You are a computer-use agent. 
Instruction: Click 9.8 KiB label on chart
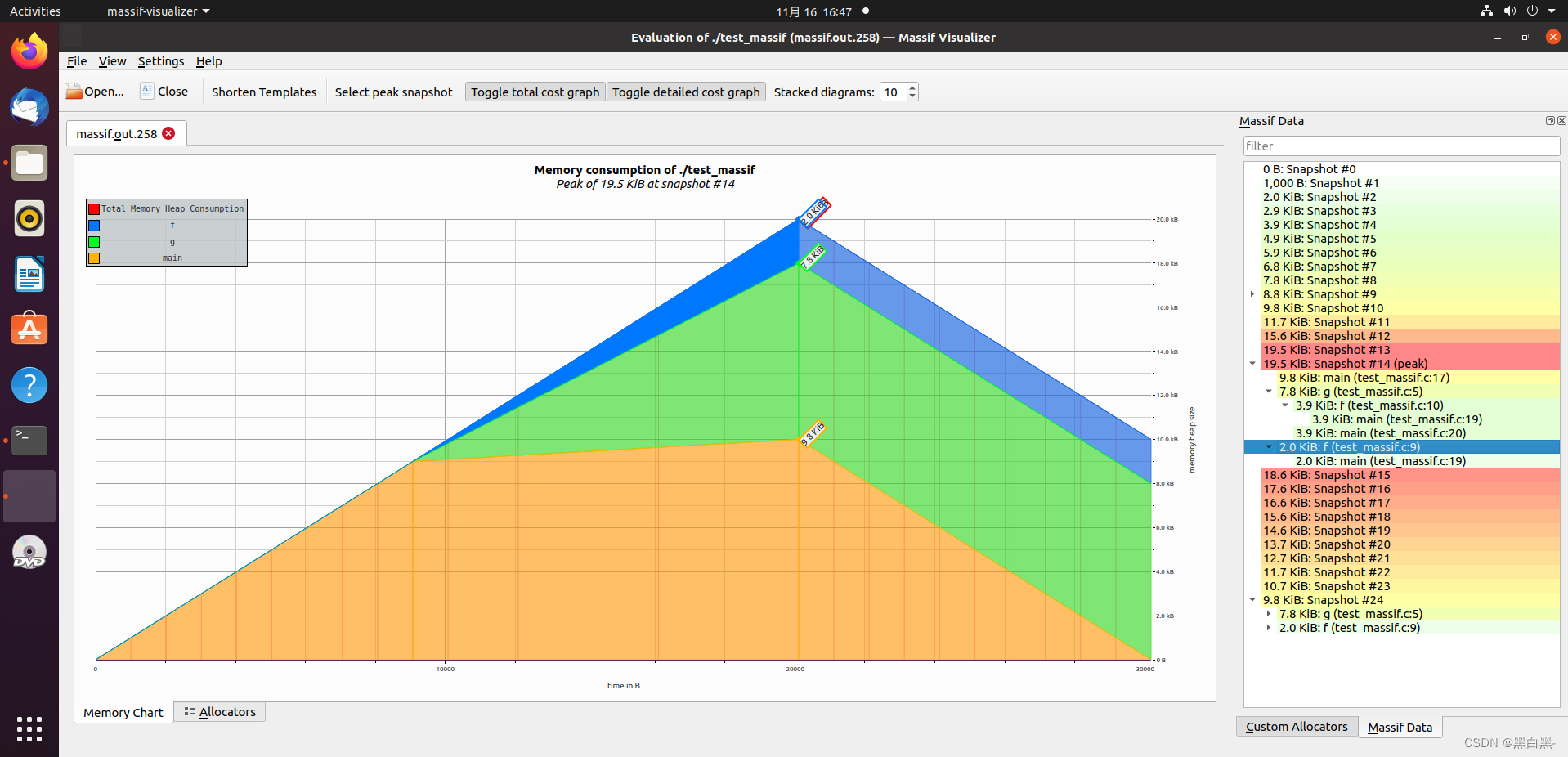tap(813, 433)
